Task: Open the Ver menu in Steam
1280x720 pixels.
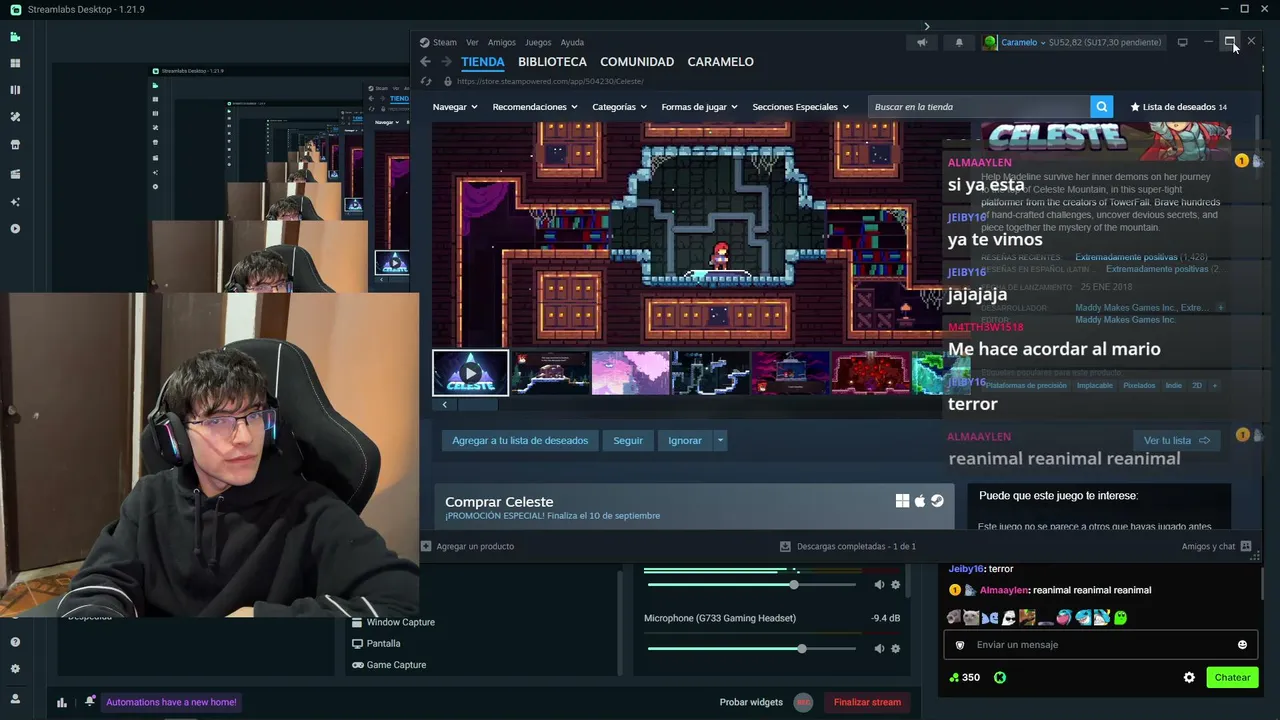Action: coord(472,42)
